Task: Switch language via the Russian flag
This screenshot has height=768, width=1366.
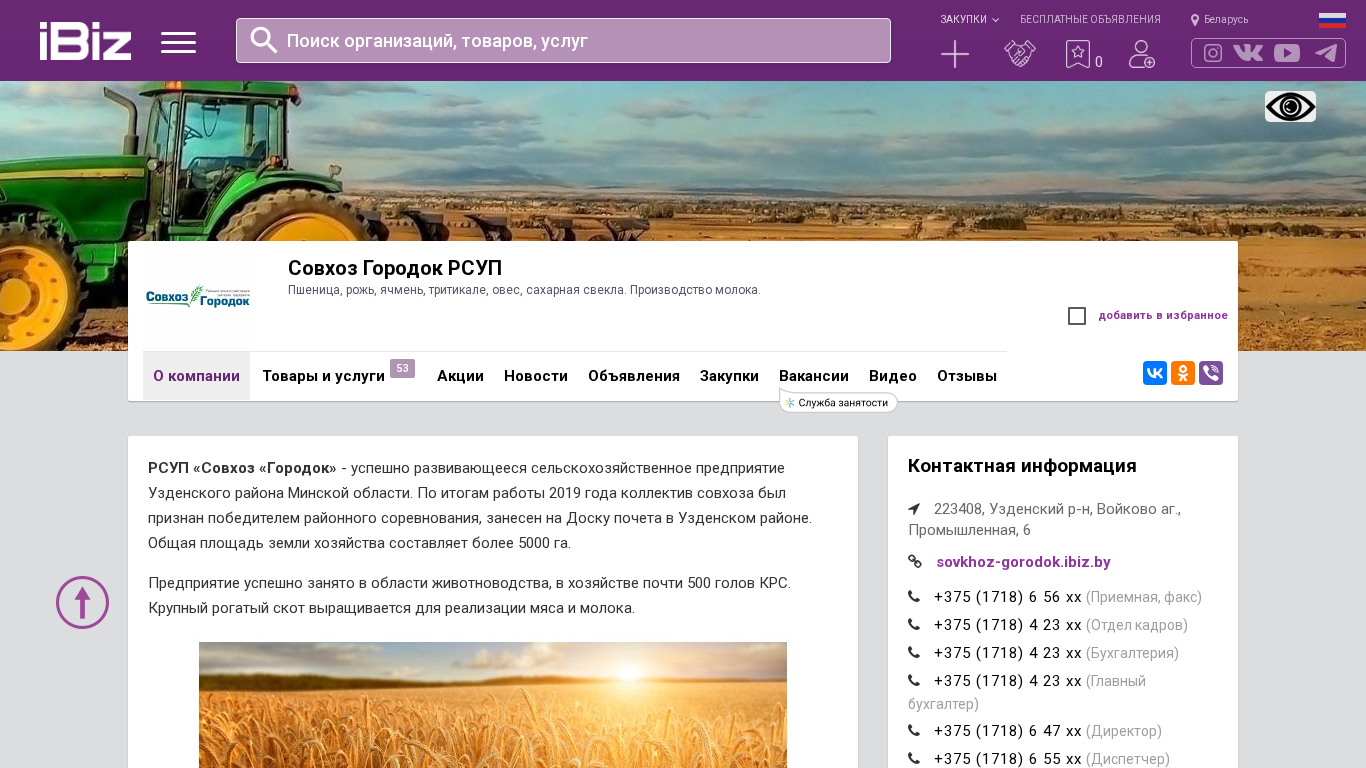Action: coord(1332,20)
